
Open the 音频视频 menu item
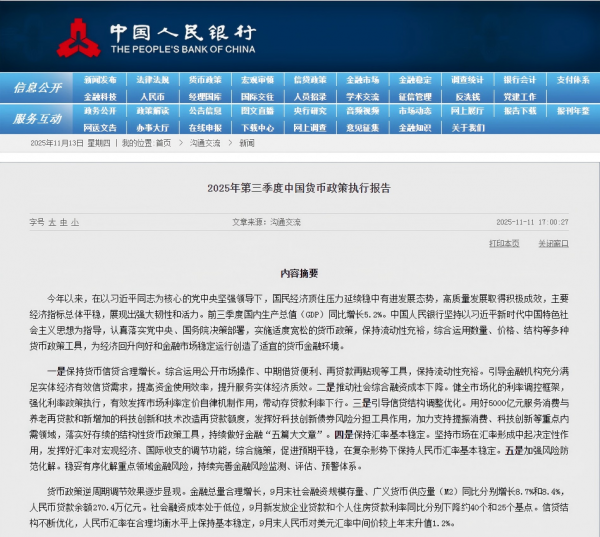tap(363, 111)
